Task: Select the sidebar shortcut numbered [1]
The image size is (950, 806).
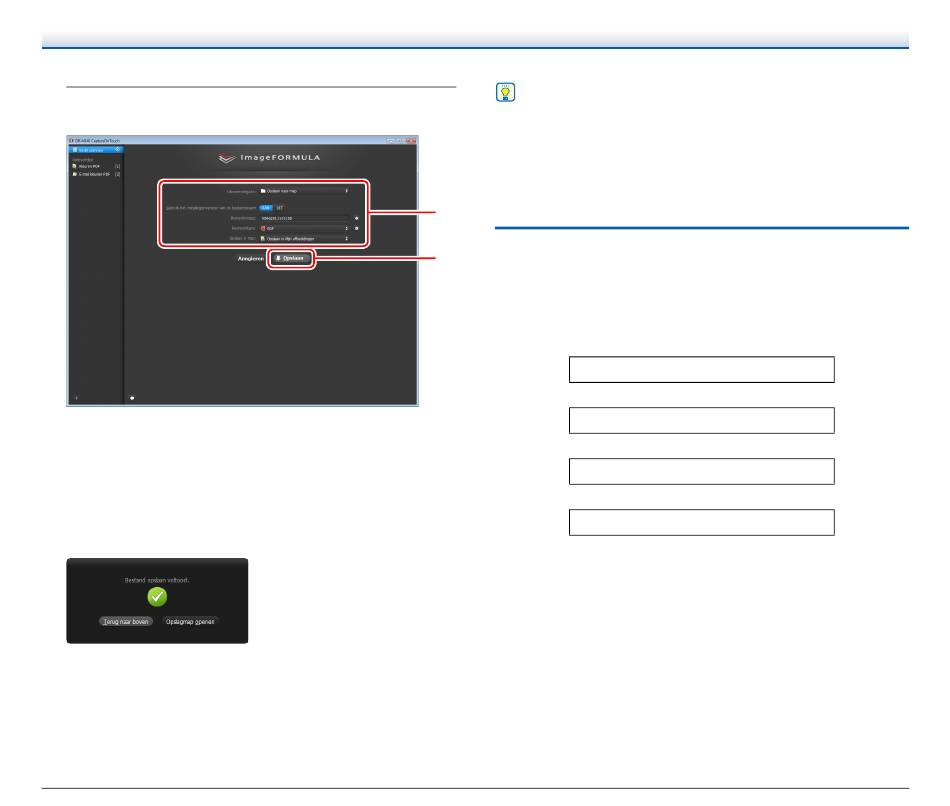Action: [96, 166]
